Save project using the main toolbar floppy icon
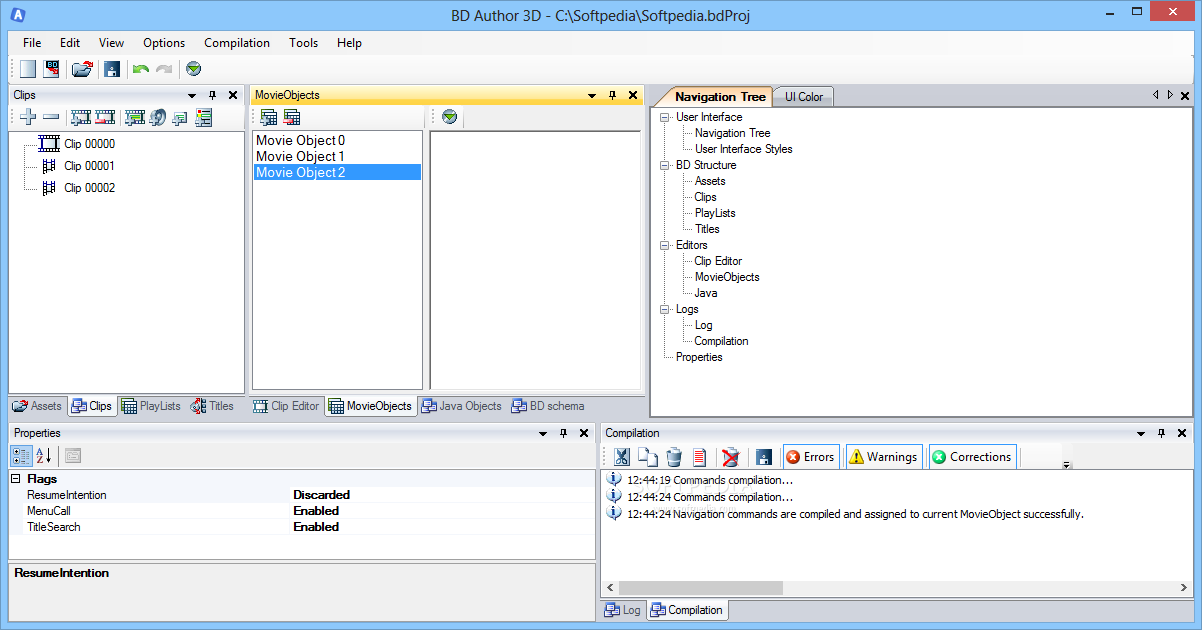Image resolution: width=1202 pixels, height=630 pixels. [x=111, y=69]
